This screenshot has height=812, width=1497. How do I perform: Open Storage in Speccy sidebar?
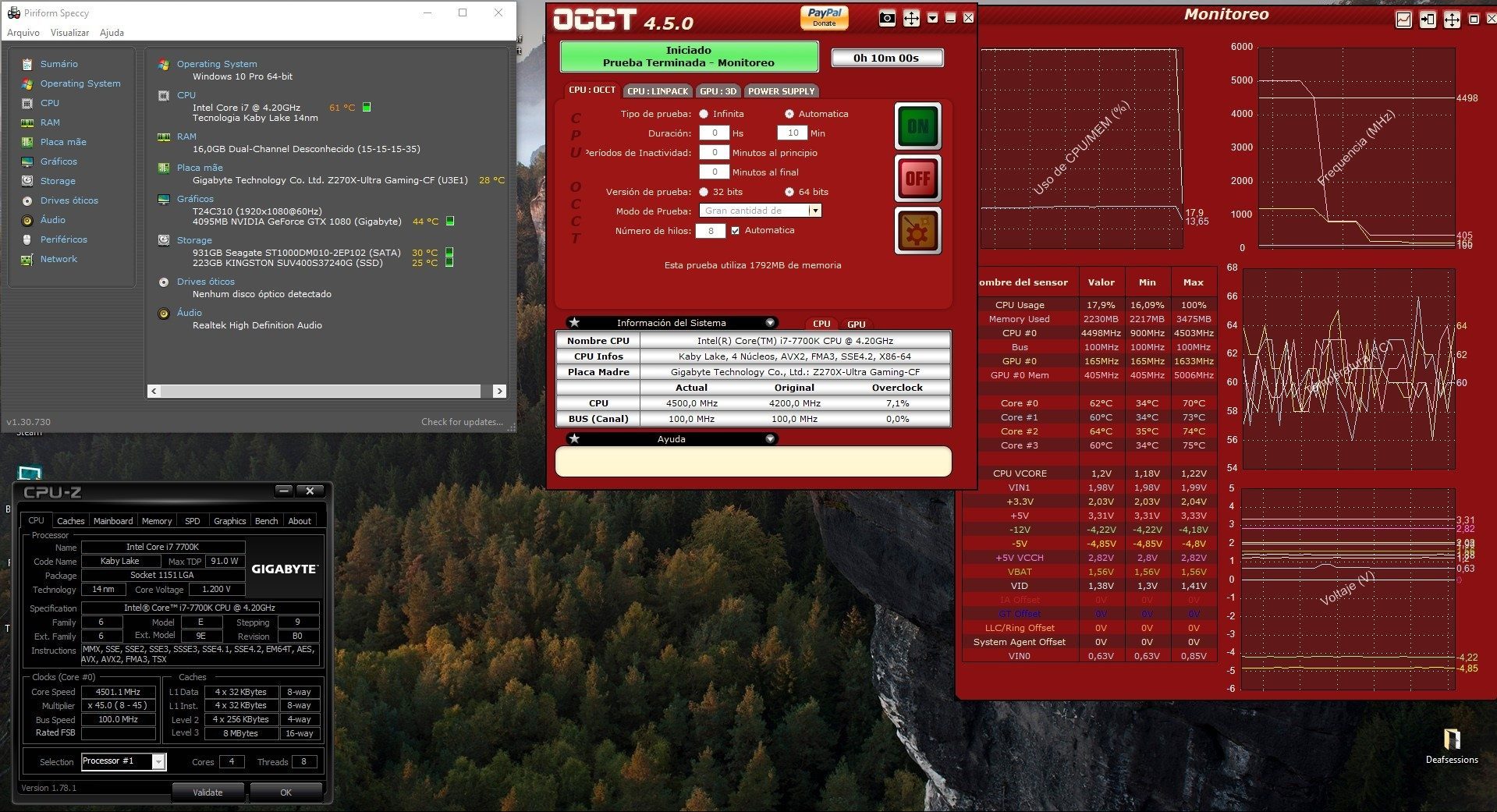(x=58, y=181)
